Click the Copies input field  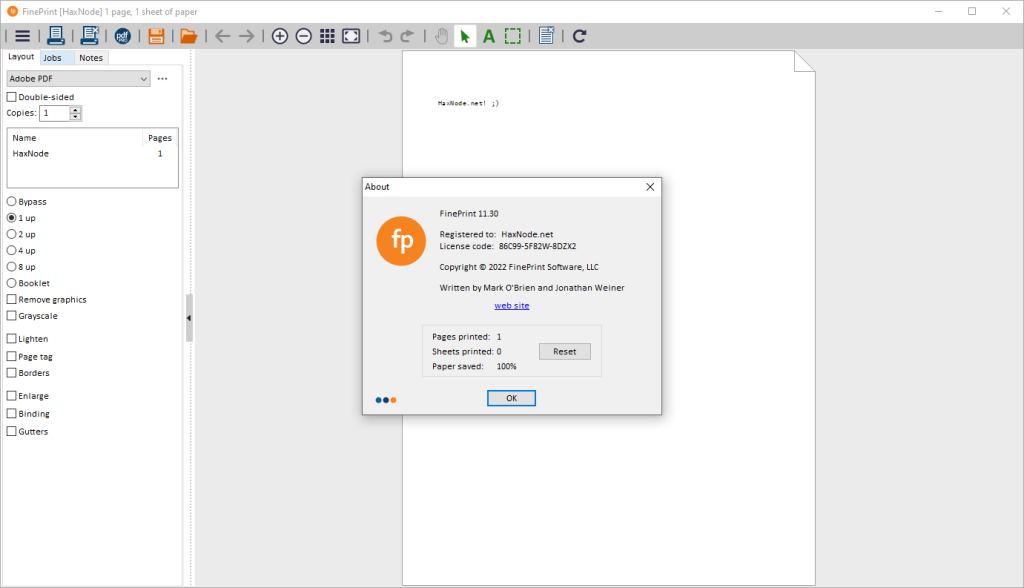tap(54, 113)
